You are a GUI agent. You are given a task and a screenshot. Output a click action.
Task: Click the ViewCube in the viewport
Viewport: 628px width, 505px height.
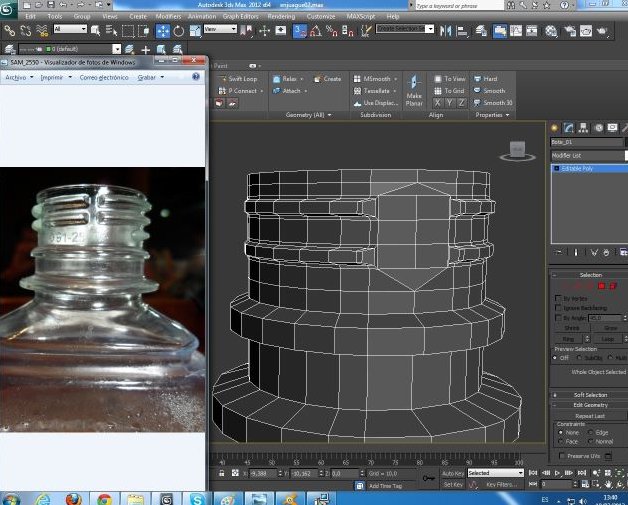(x=517, y=150)
